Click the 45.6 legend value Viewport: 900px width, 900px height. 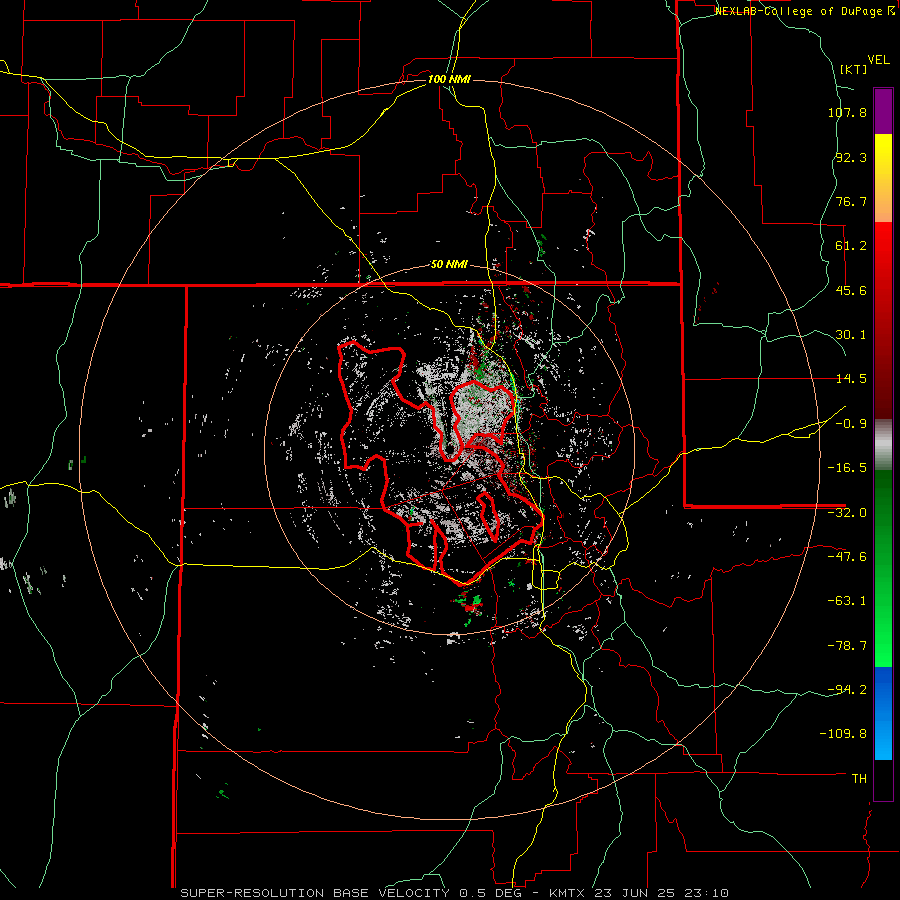point(851,290)
